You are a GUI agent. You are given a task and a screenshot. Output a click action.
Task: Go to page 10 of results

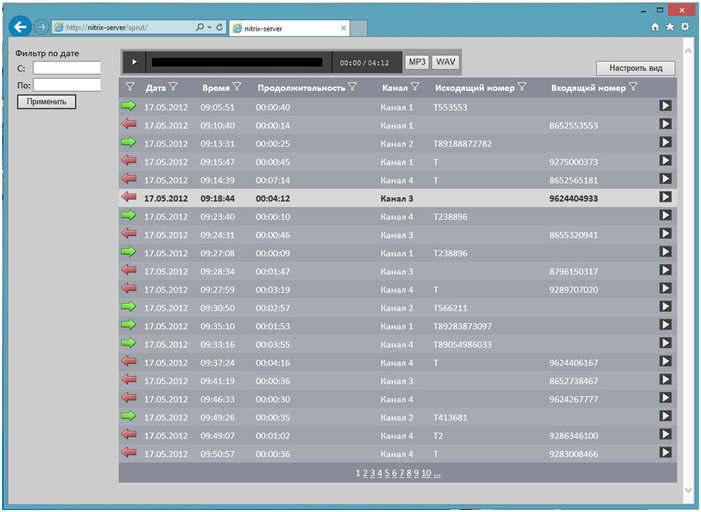point(426,473)
